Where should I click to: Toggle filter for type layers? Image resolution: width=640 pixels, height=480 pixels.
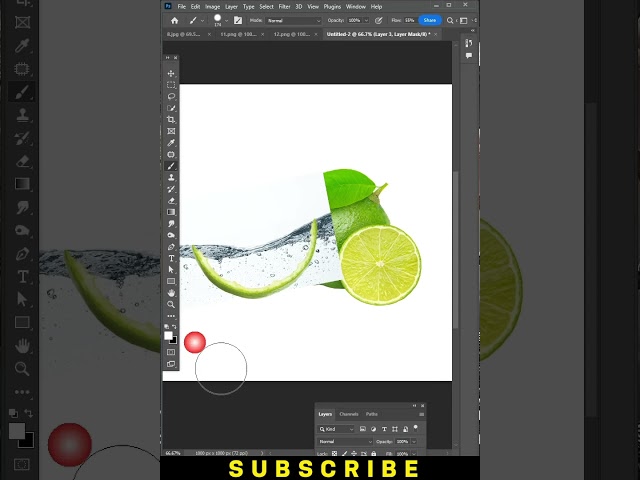(384, 429)
